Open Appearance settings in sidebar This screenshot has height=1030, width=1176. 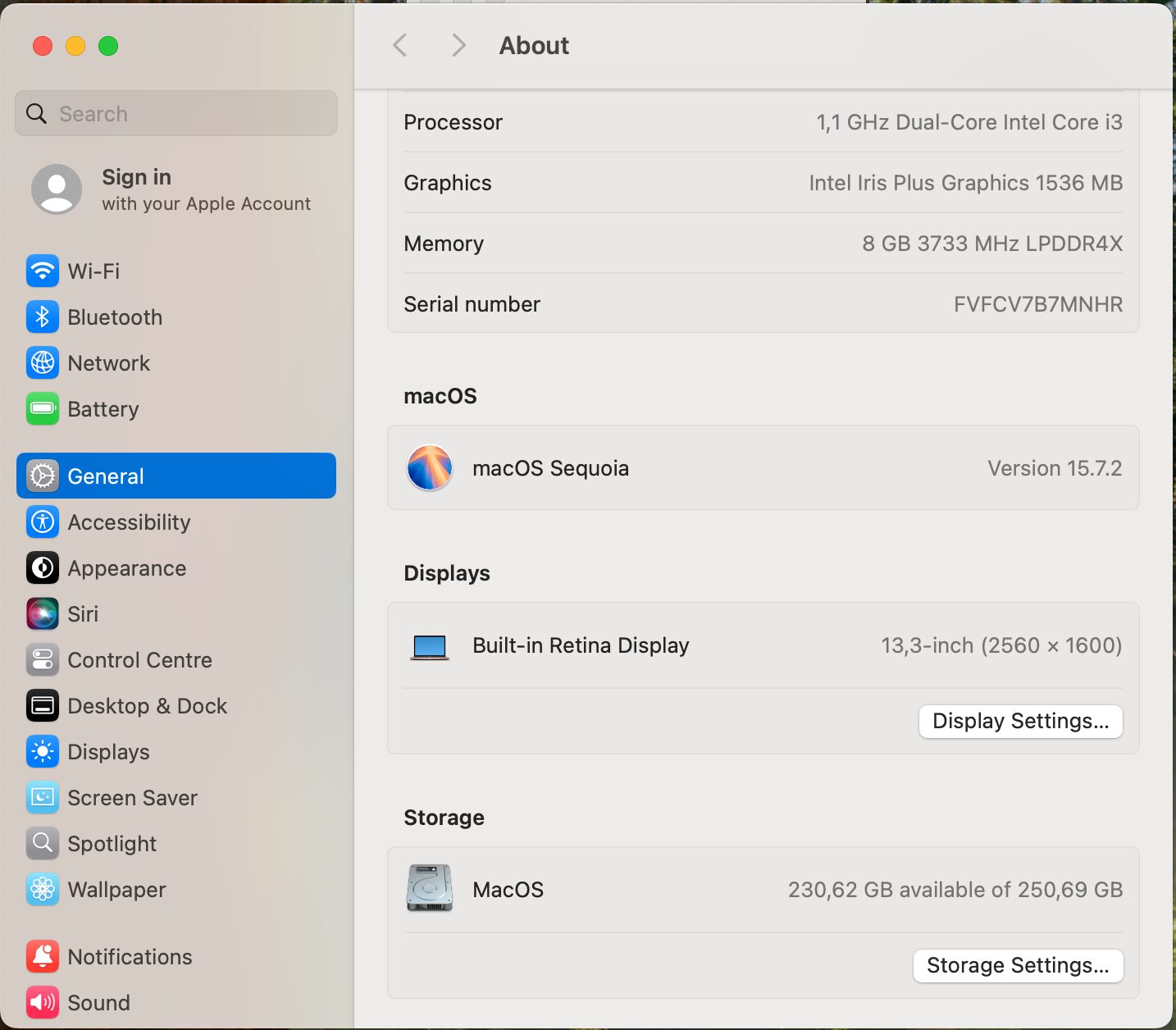tap(126, 567)
